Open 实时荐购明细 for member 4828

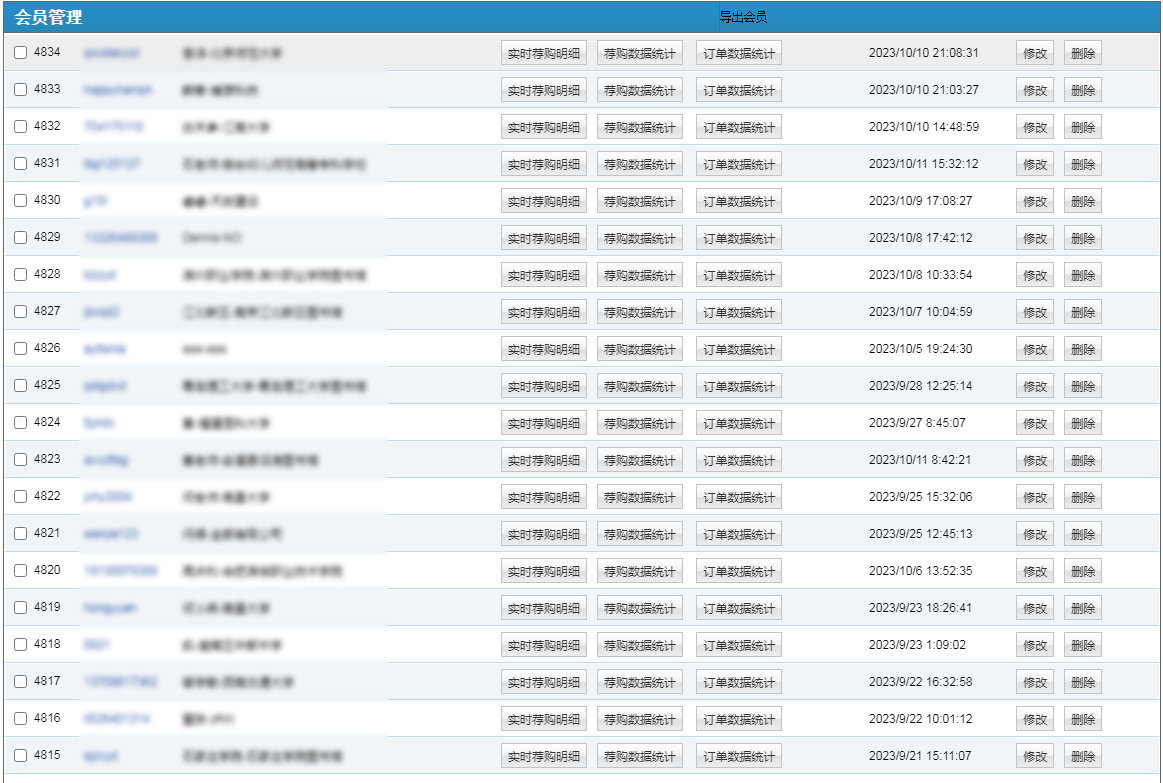click(543, 276)
